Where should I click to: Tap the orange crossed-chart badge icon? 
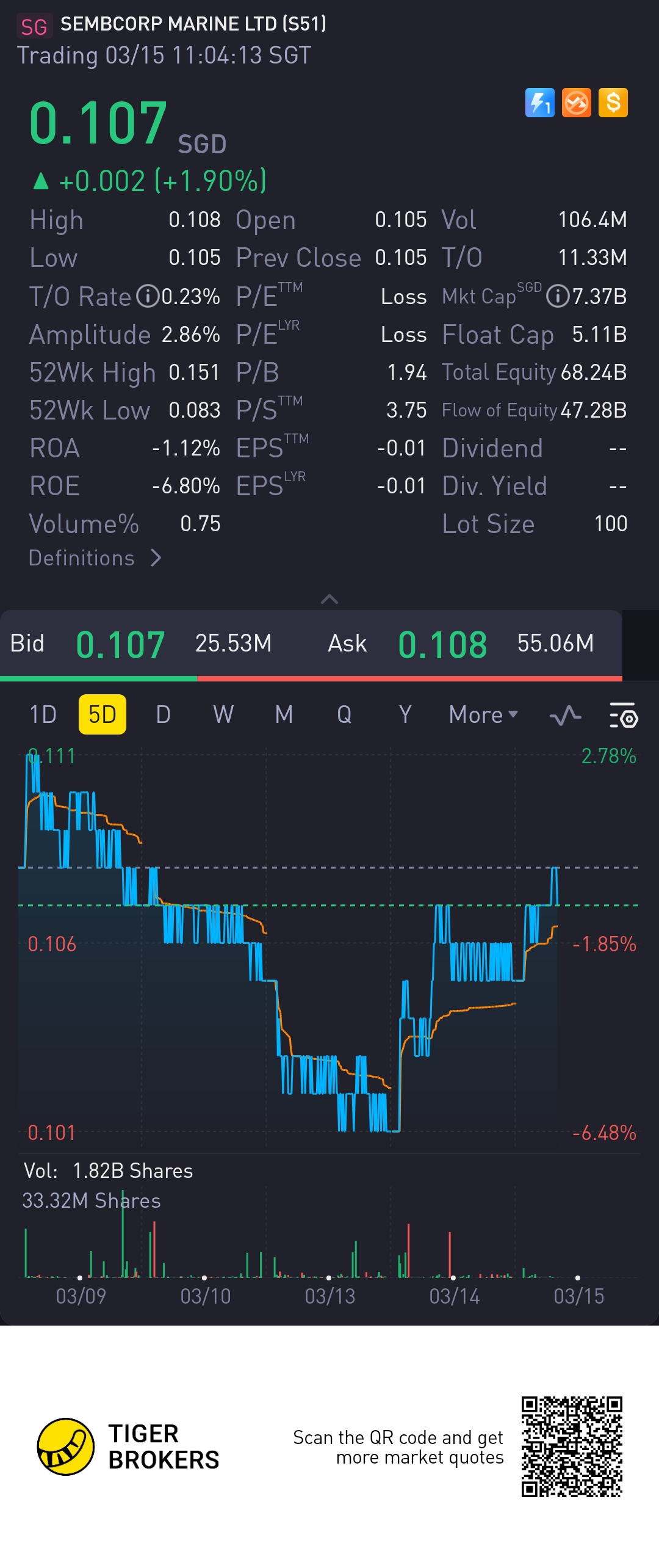tap(576, 103)
